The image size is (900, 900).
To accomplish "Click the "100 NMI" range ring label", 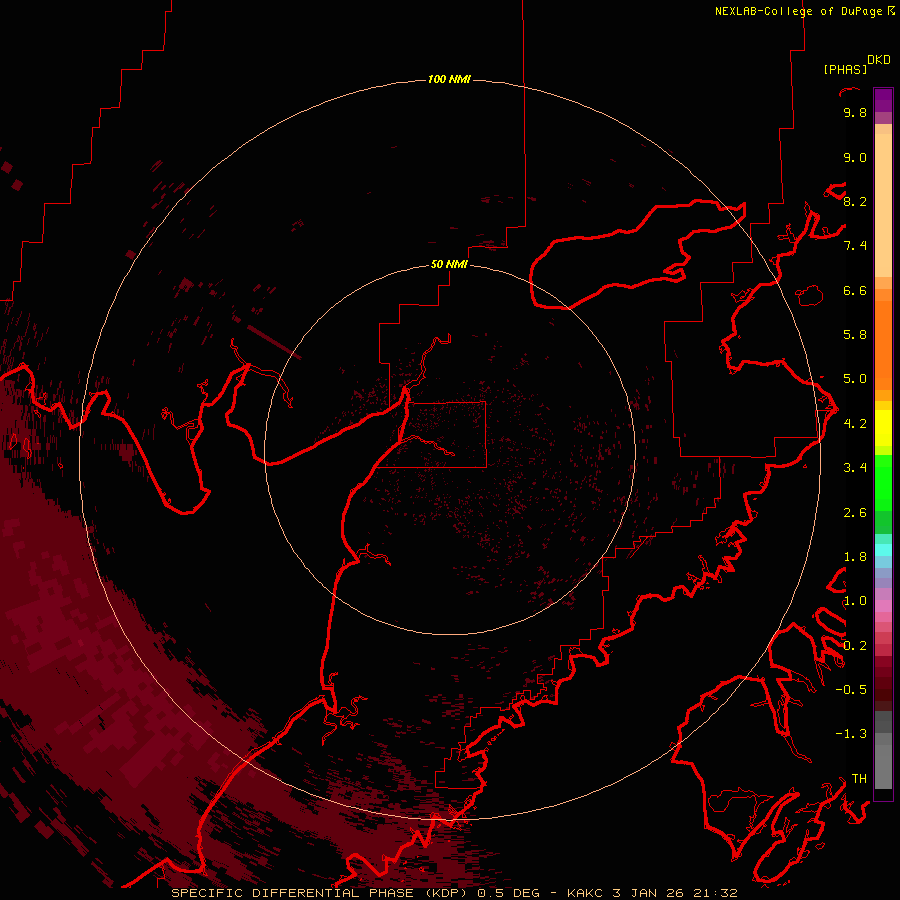I will pyautogui.click(x=449, y=79).
